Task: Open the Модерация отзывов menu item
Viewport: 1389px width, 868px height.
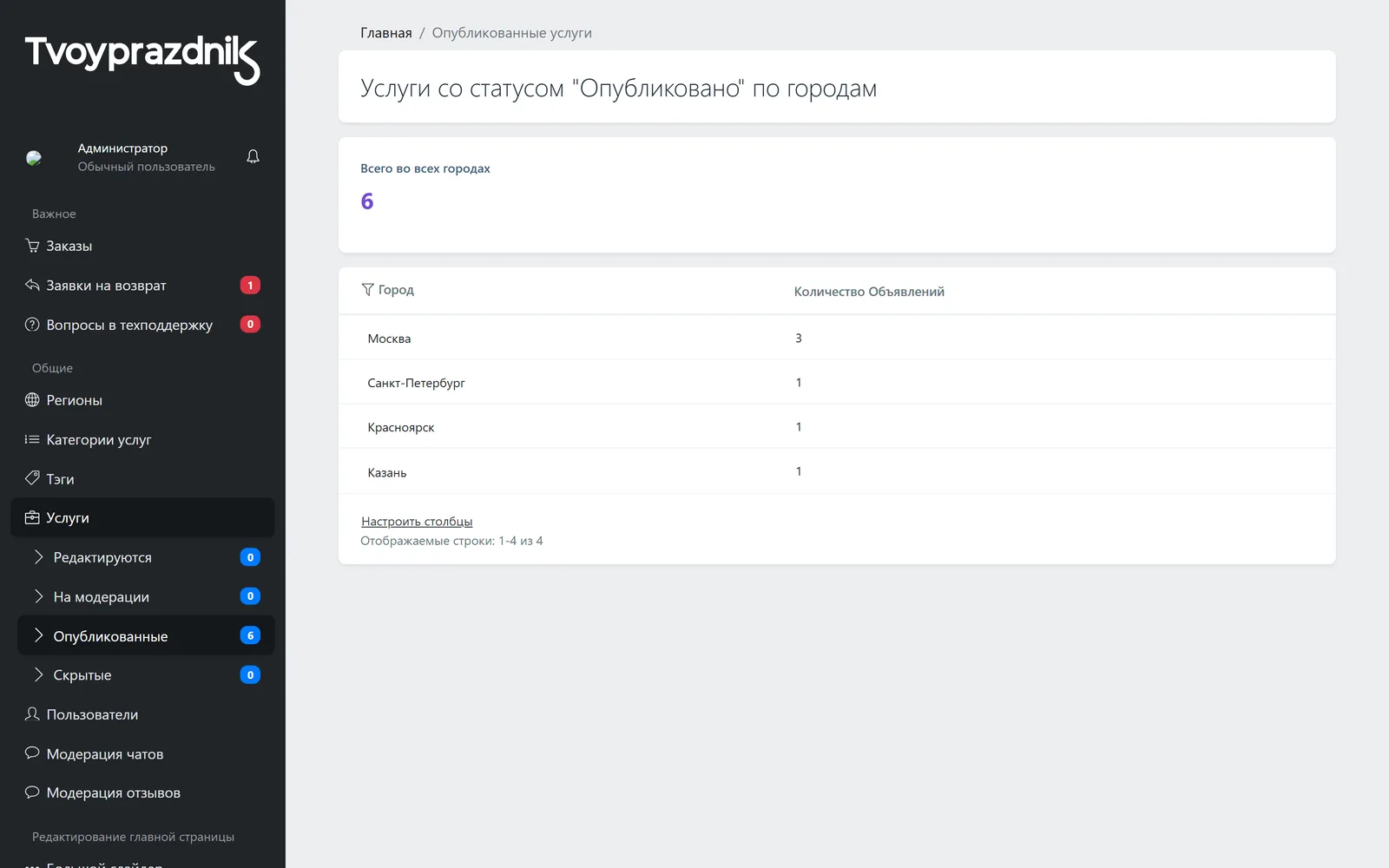Action: 142,792
